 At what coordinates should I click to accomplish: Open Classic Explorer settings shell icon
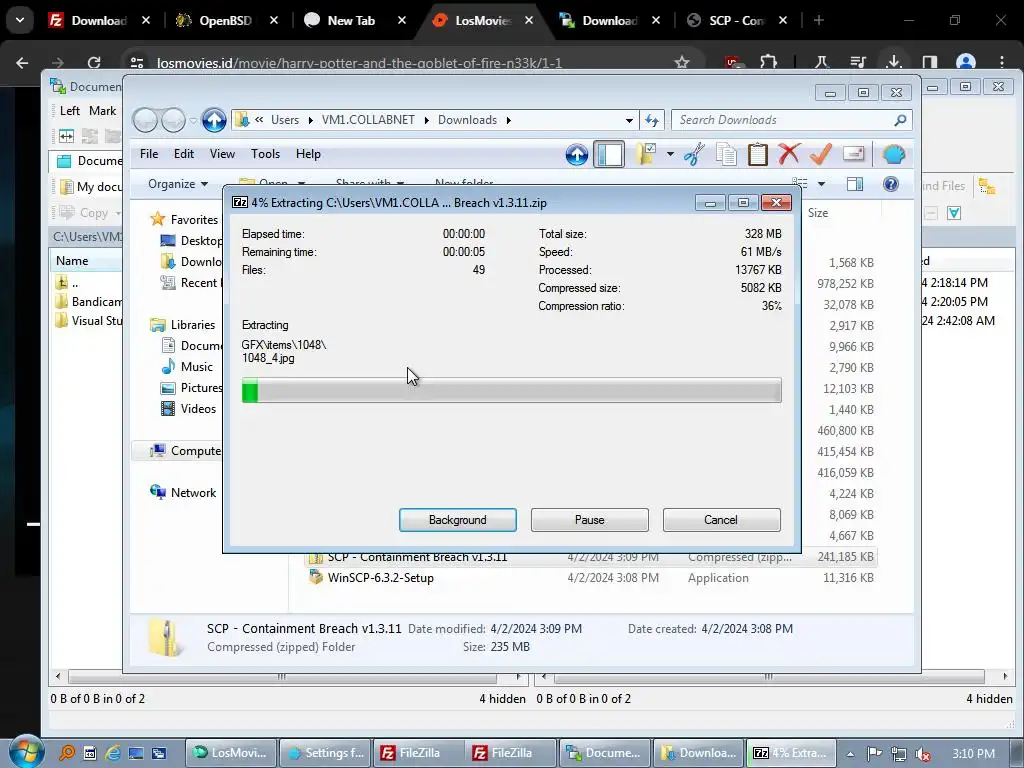[x=893, y=155]
